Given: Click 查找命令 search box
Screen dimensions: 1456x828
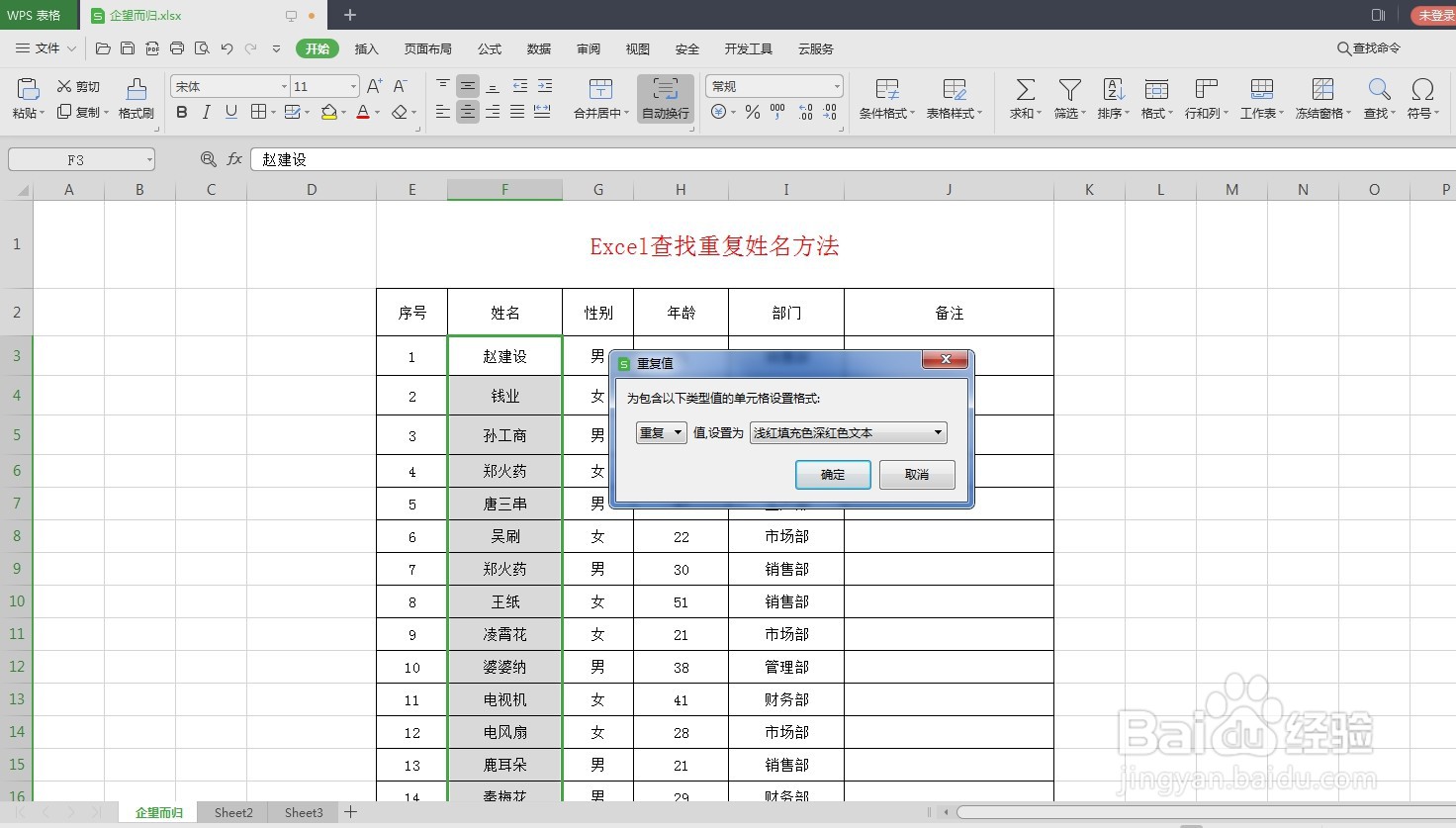Looking at the screenshot, I should (x=1369, y=48).
